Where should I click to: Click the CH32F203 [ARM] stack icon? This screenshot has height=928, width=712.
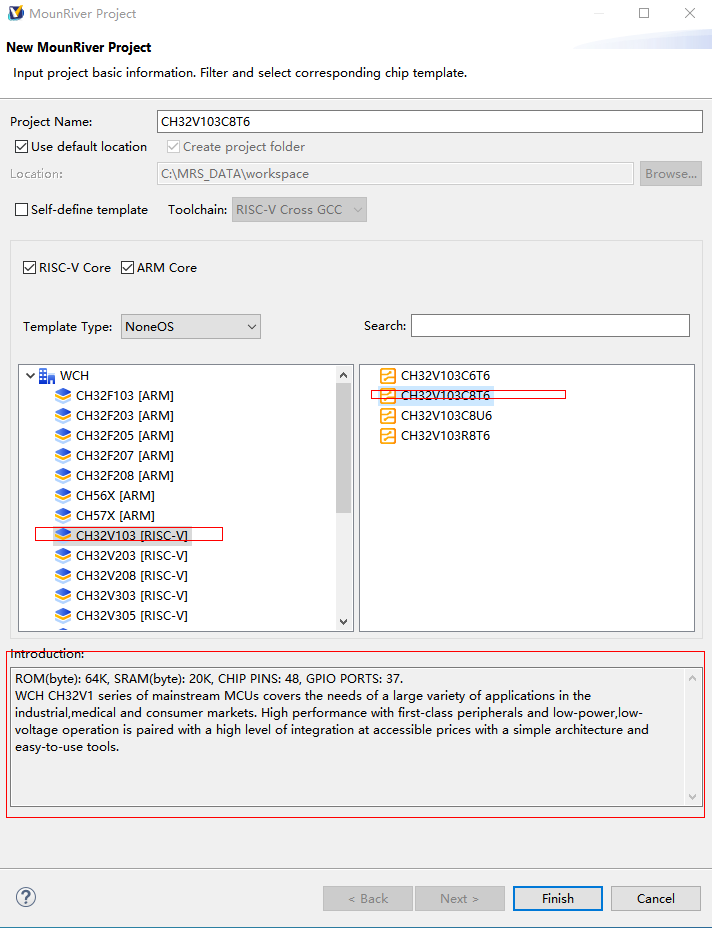tap(63, 415)
